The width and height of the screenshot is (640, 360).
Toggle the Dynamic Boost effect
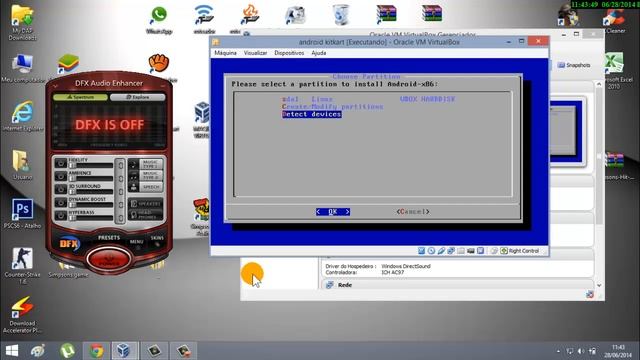click(61, 202)
